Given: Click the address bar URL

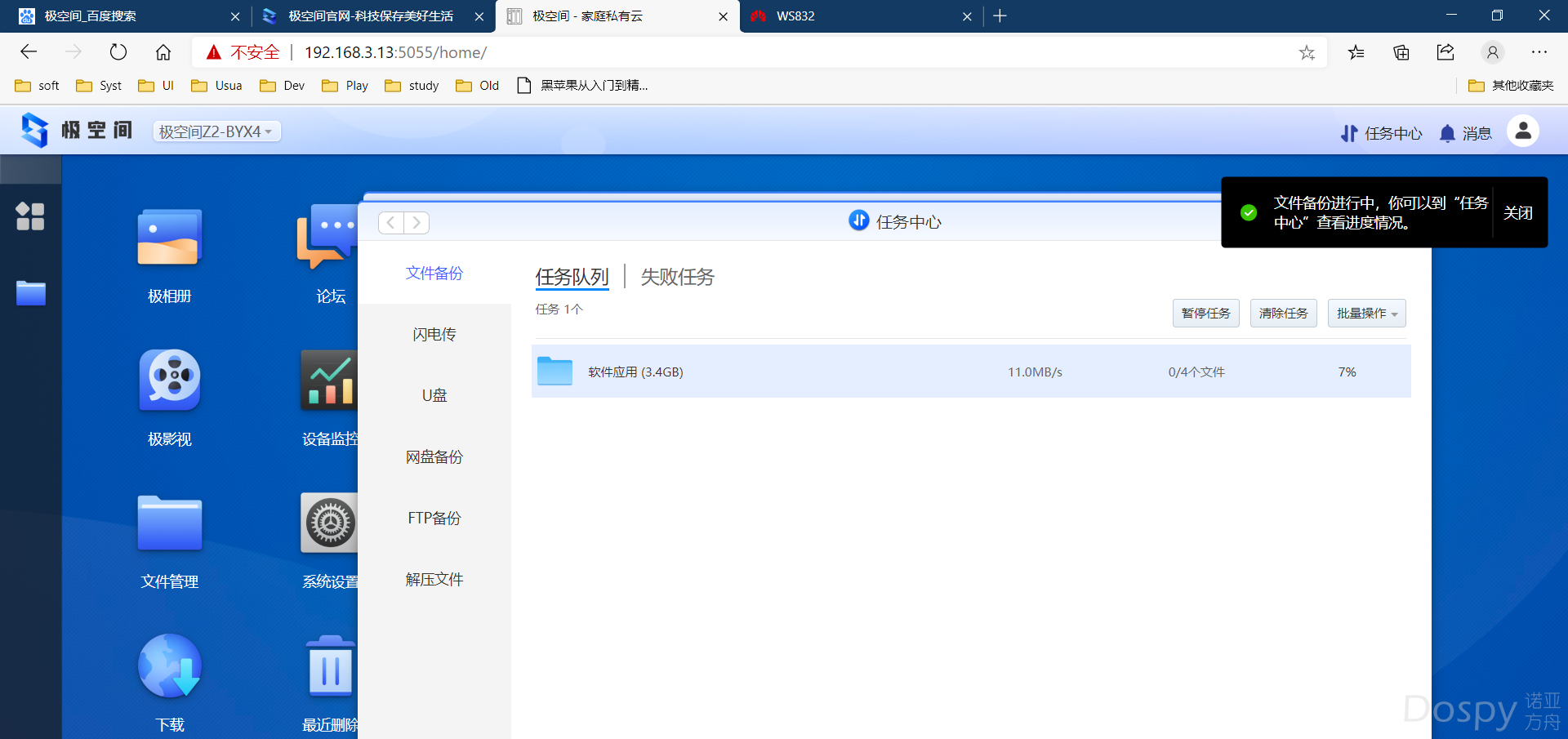Looking at the screenshot, I should (x=395, y=52).
